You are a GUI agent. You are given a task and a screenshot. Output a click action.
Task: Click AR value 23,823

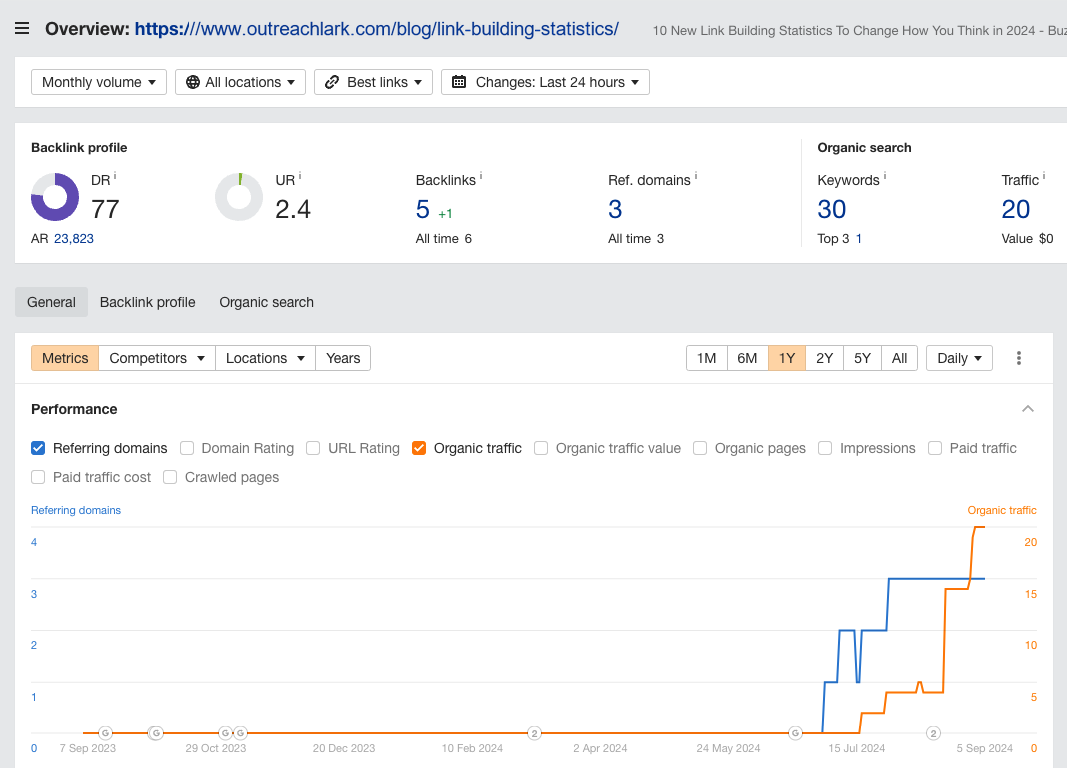pyautogui.click(x=73, y=239)
